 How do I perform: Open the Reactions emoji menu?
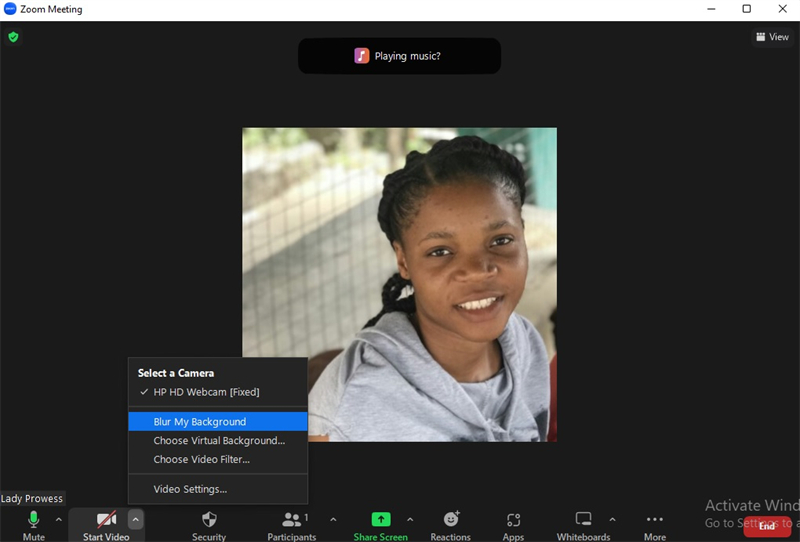450,520
